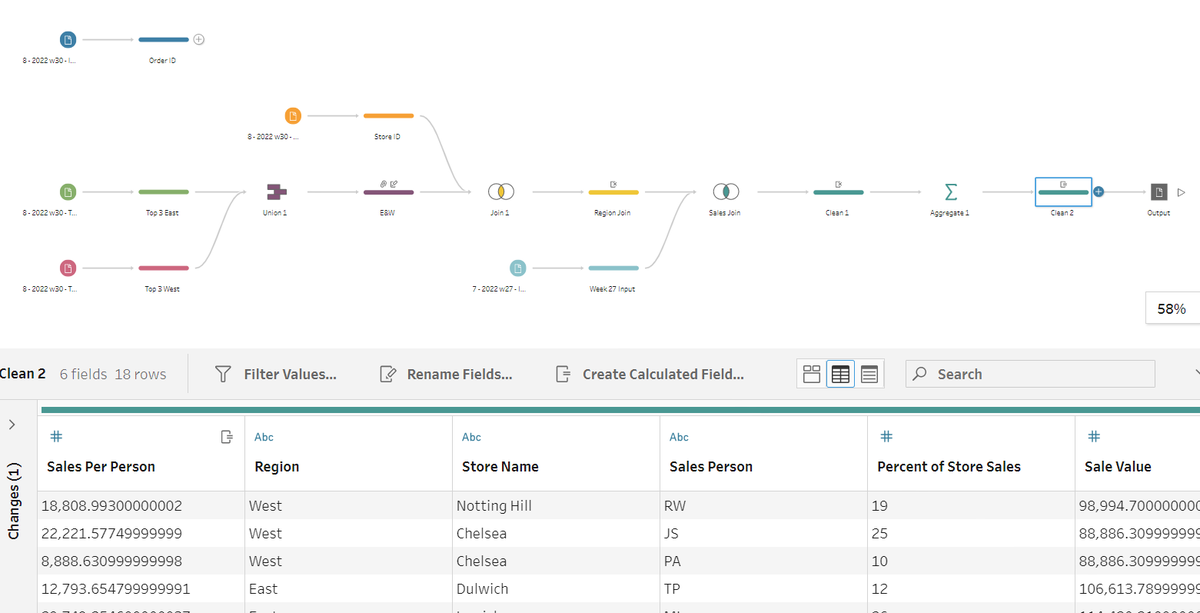Select the Aggregate 1 step
Viewport: 1200px width, 613px height.
pos(949,190)
